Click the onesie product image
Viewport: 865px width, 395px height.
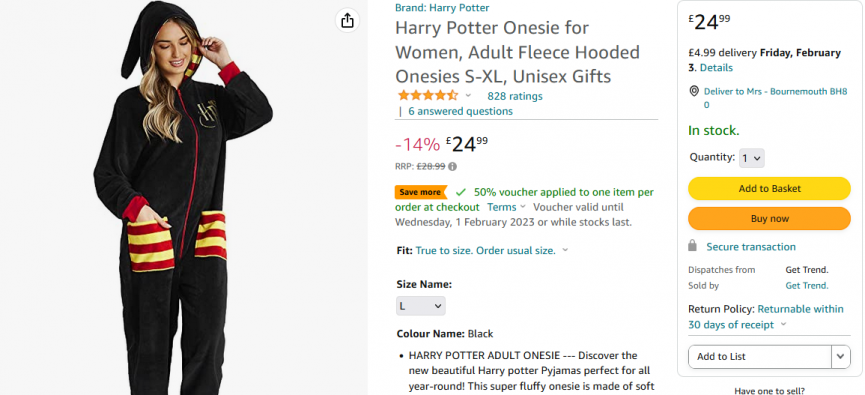click(x=183, y=198)
